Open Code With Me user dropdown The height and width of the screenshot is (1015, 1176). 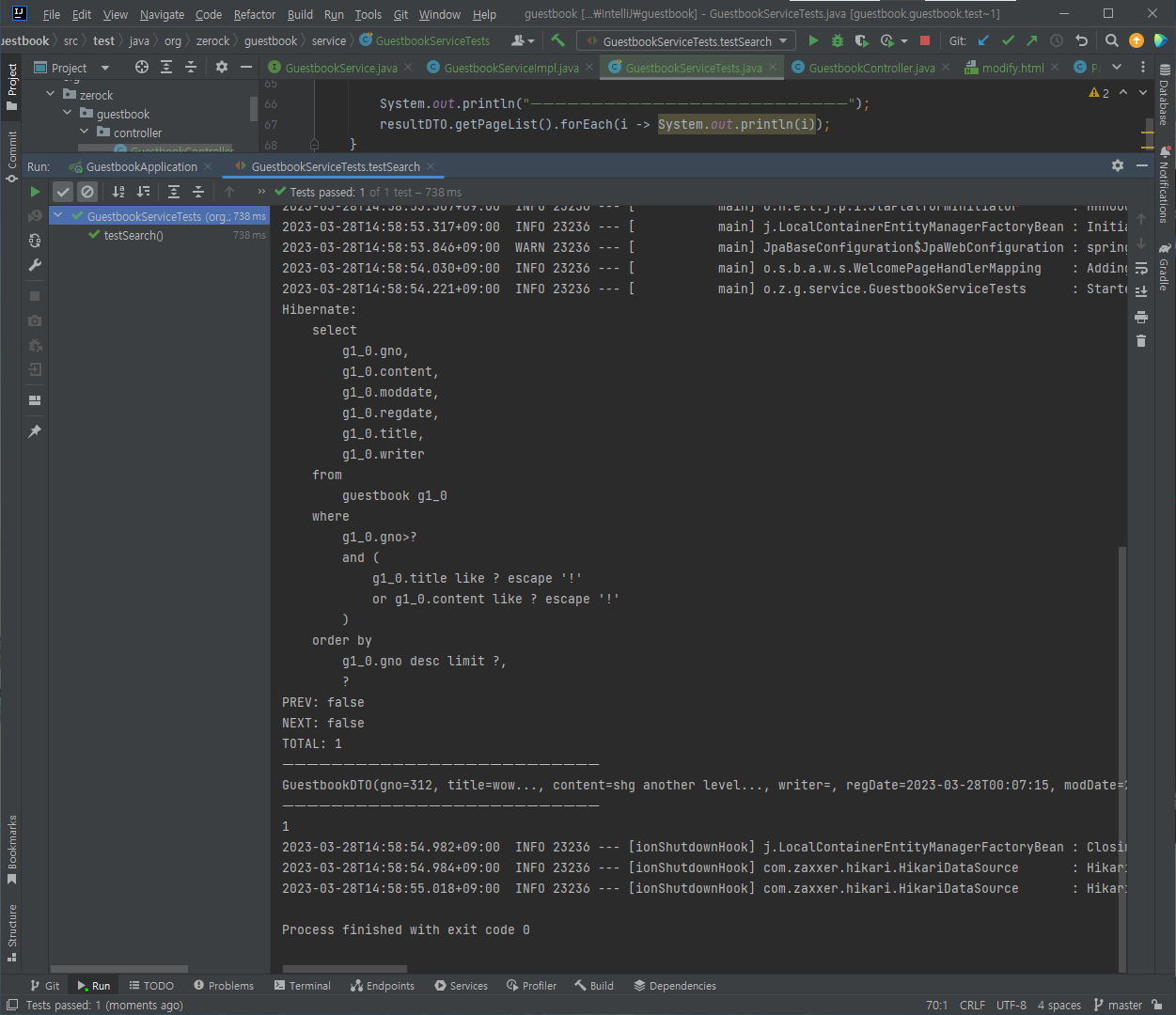pos(523,40)
